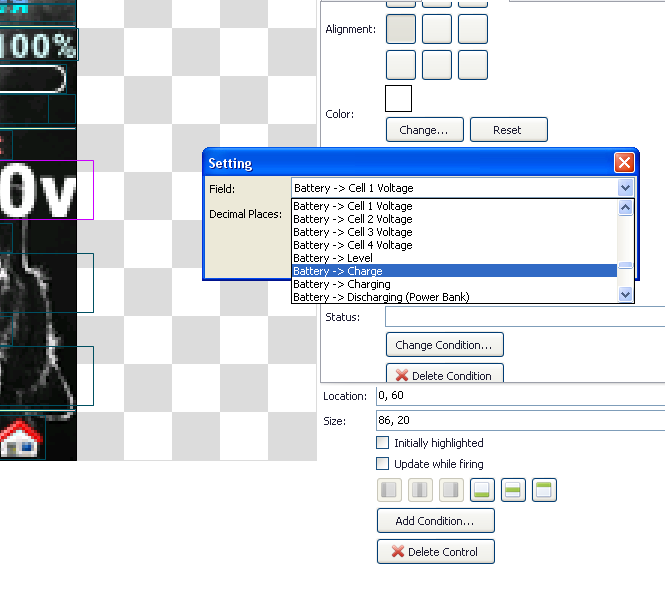
Task: Click the align-to-top-edge icon button
Action: [544, 490]
